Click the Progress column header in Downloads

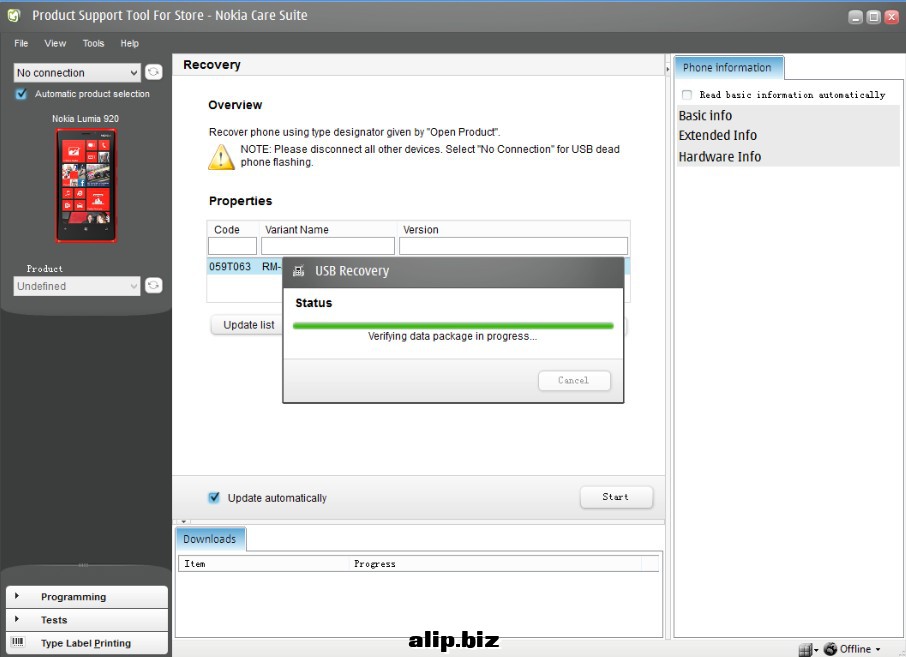497,564
